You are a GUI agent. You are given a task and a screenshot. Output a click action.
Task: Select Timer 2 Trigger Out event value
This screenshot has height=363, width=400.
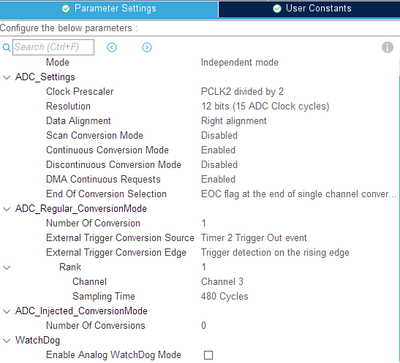click(254, 238)
